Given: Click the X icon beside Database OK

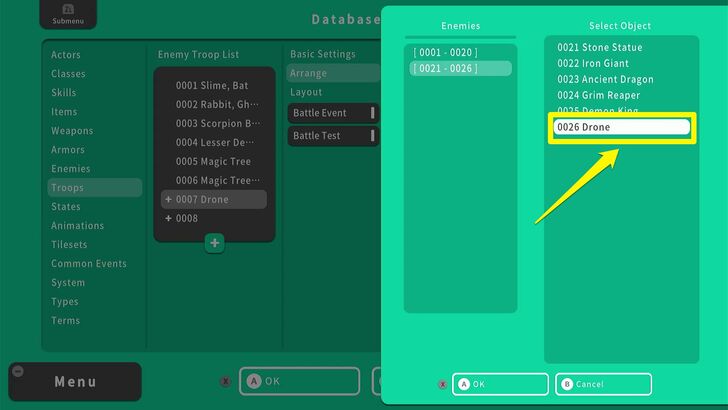Looking at the screenshot, I should [226, 381].
